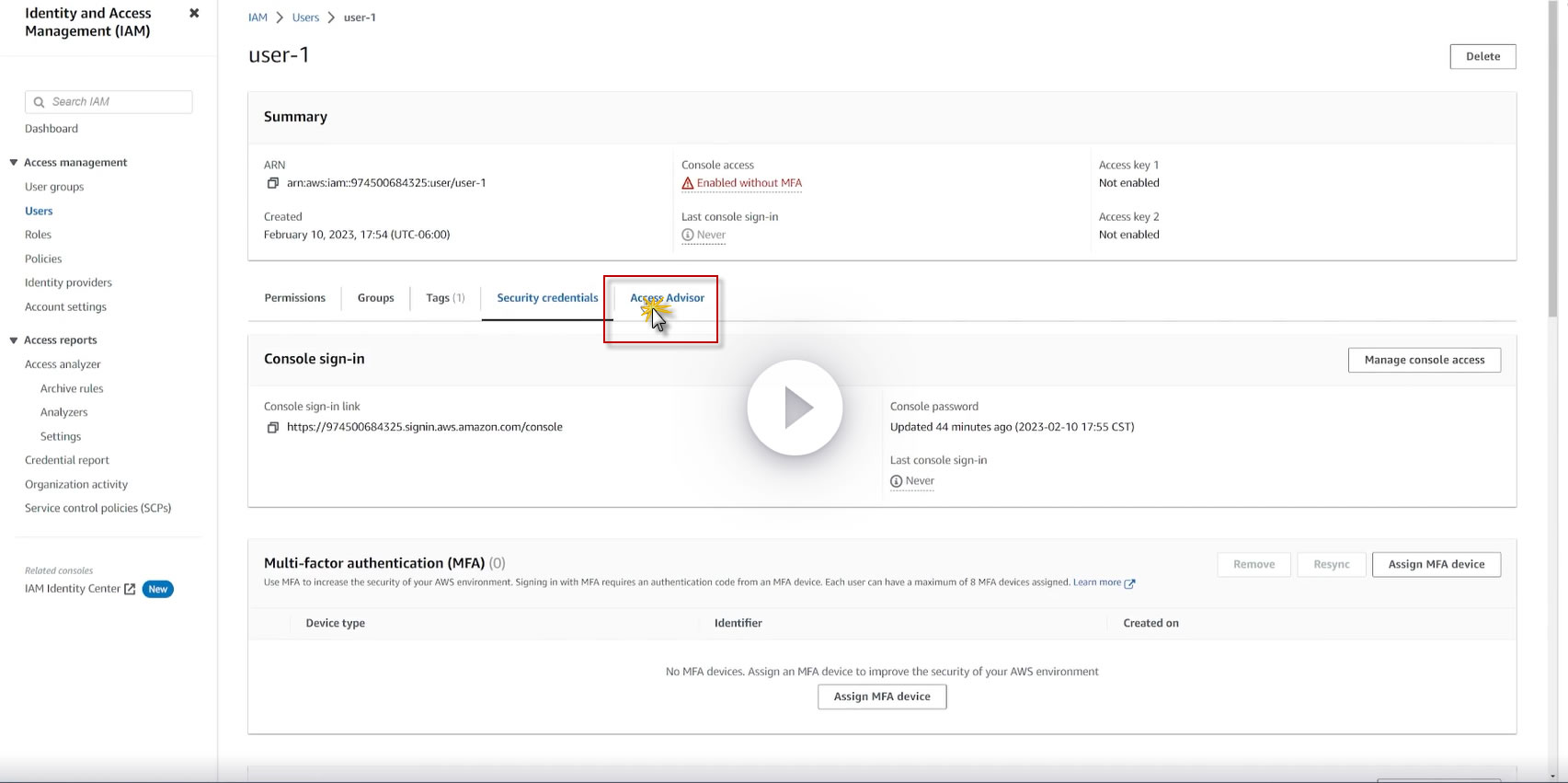Open Archive rules in the sidebar
This screenshot has width=1568, height=783.
(72, 388)
